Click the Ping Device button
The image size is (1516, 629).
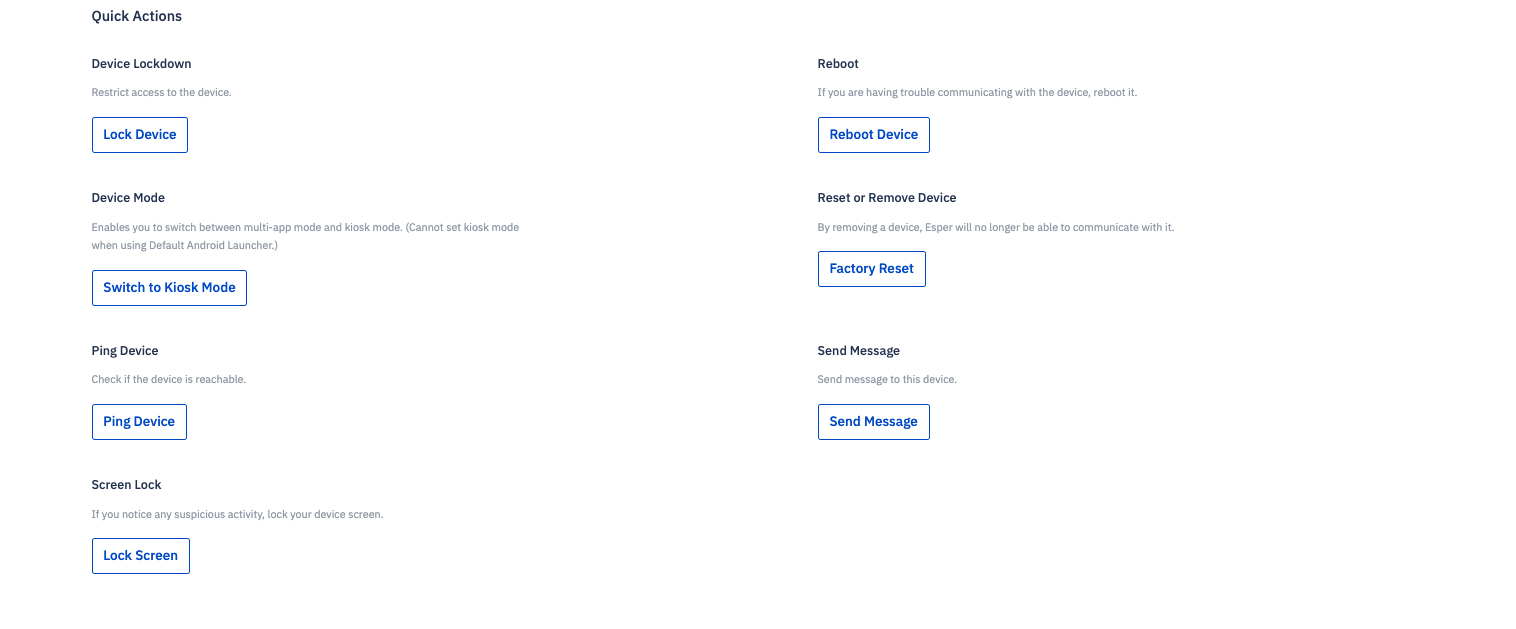click(139, 421)
